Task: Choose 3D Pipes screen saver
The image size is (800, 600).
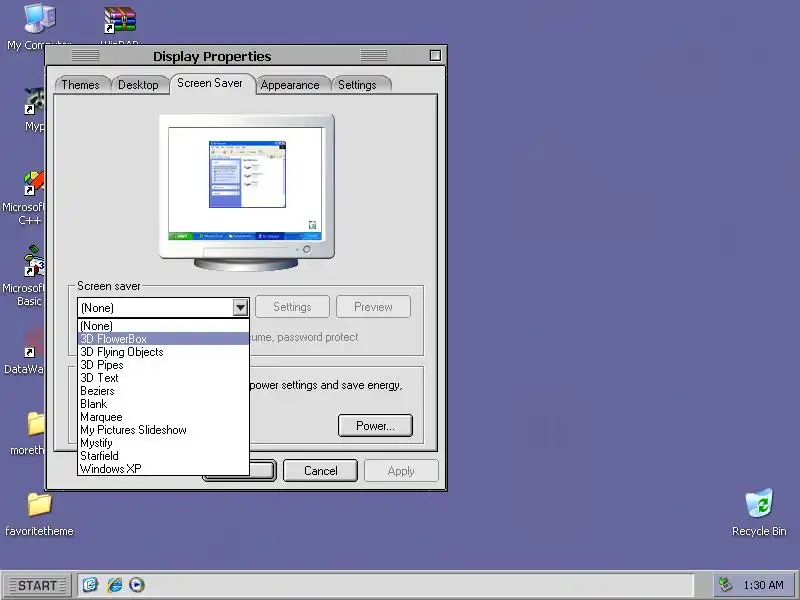Action: (163, 365)
